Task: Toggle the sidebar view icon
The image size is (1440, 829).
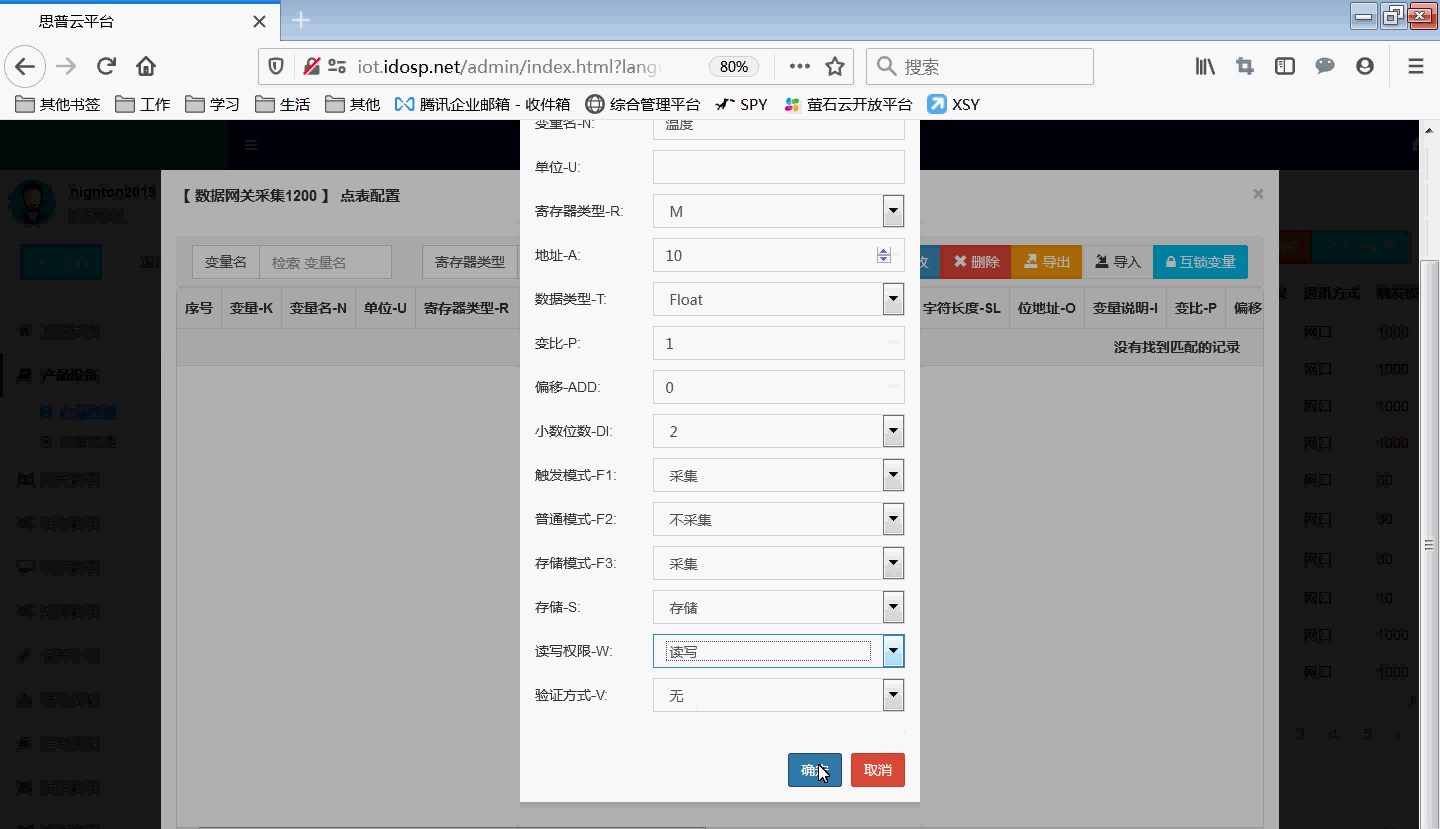Action: click(x=1285, y=67)
